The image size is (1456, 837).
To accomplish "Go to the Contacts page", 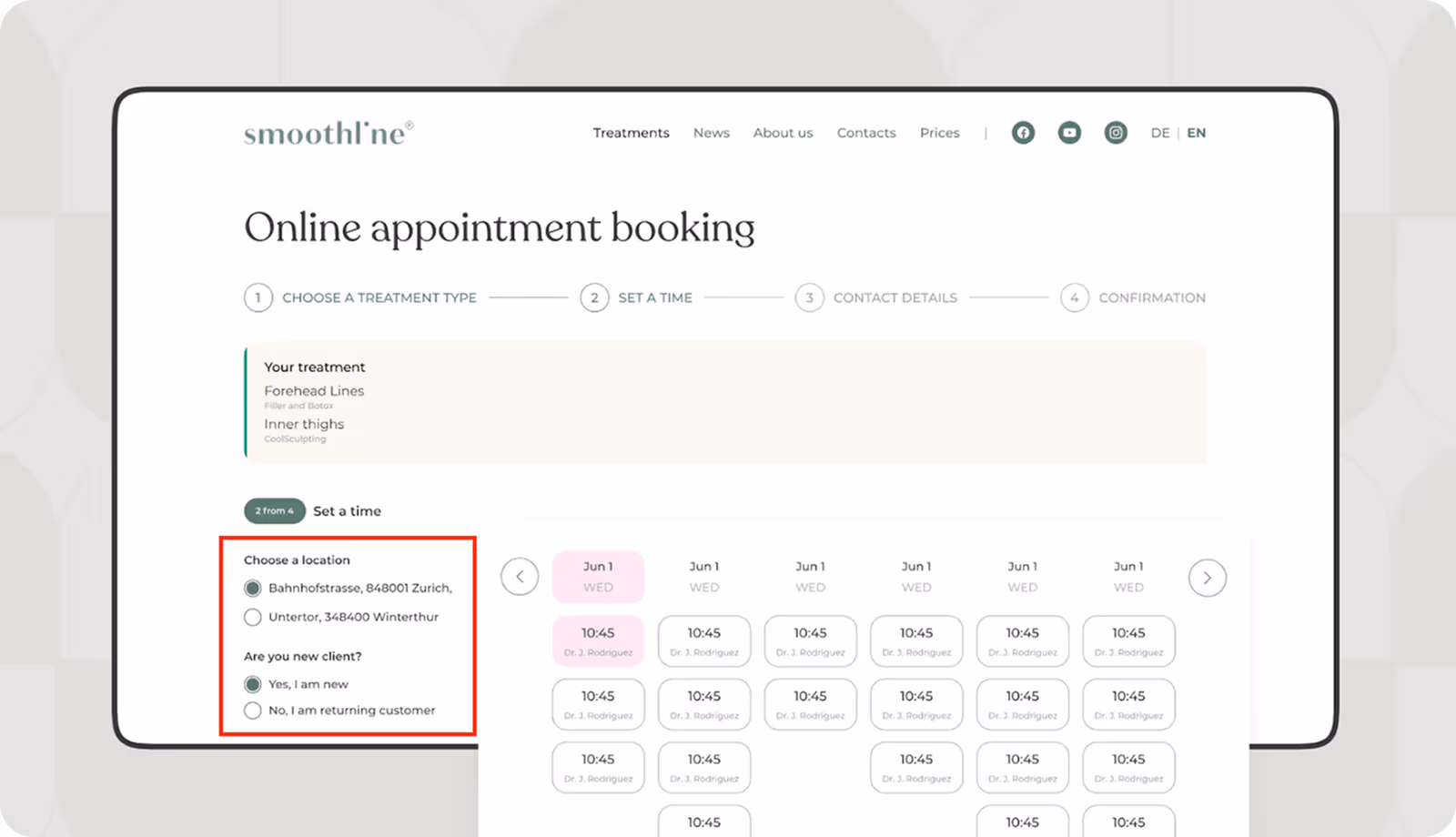I will [x=865, y=133].
